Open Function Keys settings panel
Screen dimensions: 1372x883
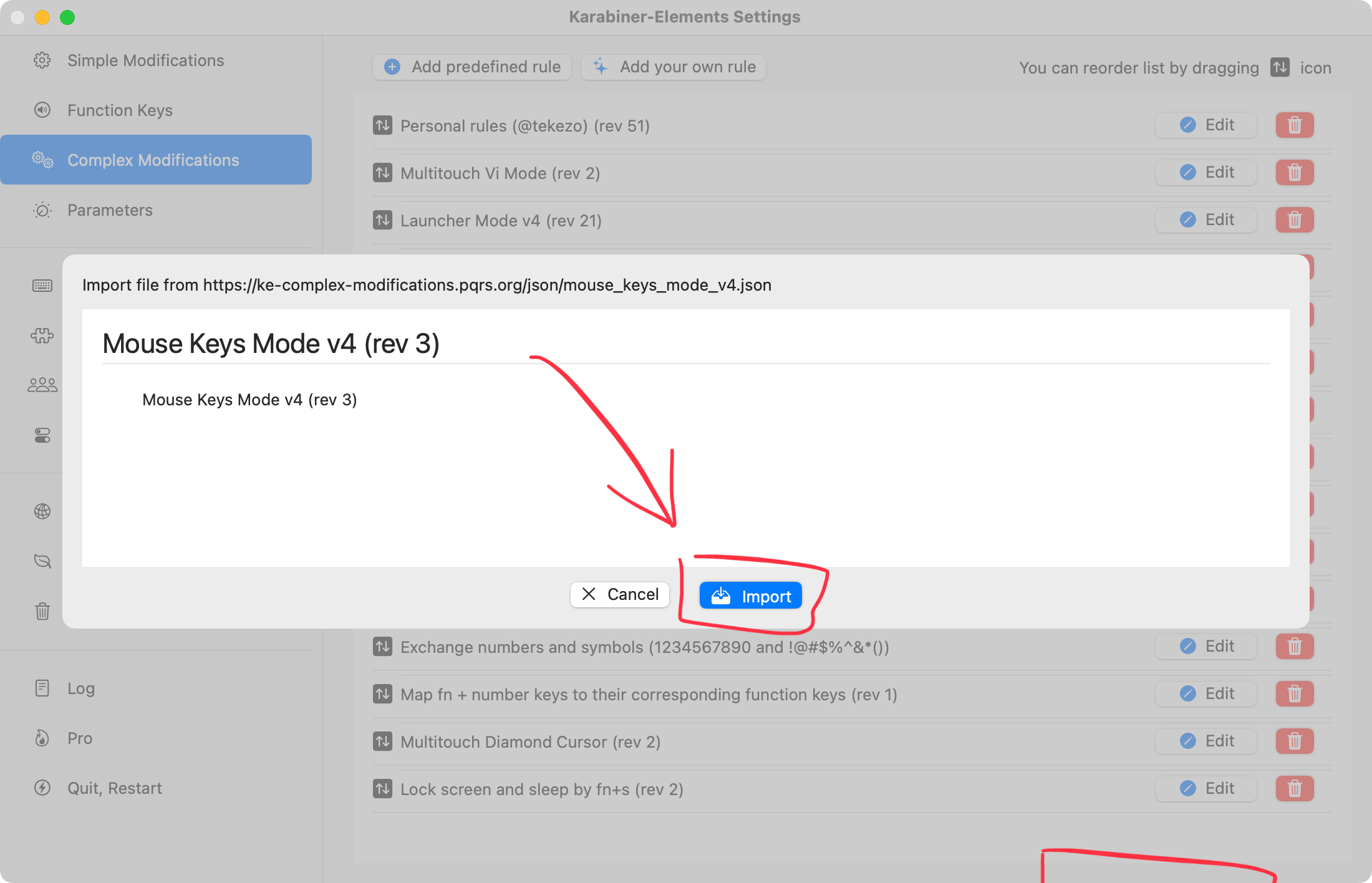120,110
